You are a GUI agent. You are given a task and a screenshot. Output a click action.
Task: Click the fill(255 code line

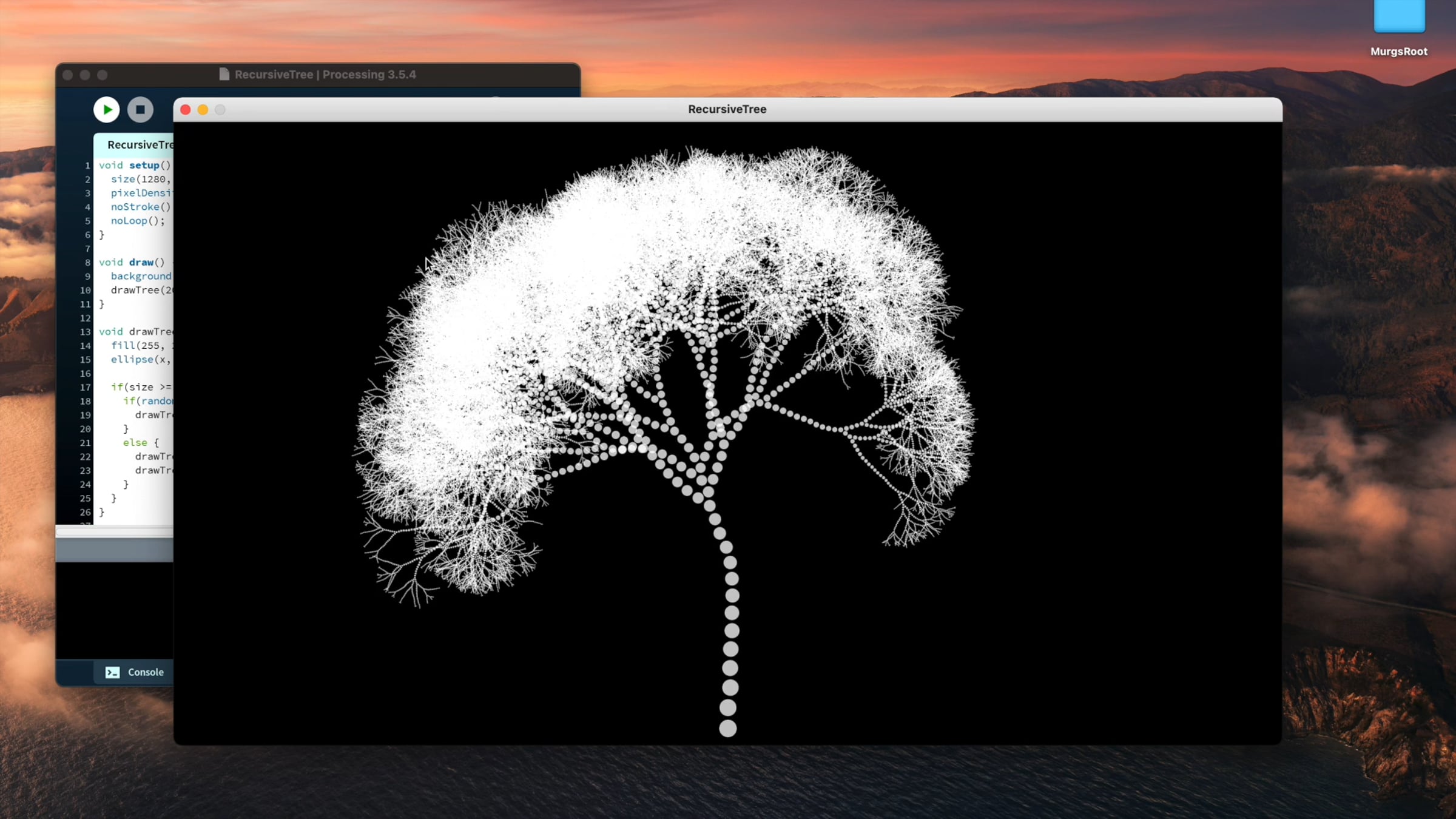tap(137, 346)
